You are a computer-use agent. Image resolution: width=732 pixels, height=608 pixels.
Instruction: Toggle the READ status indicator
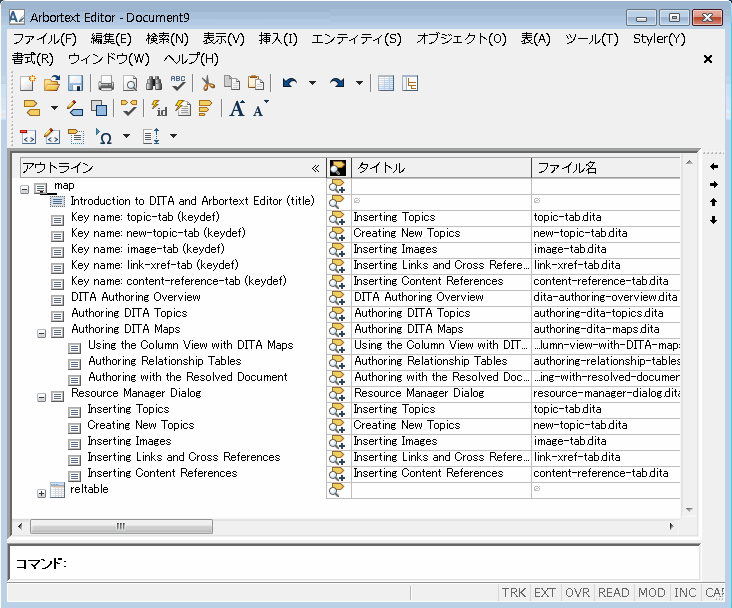point(613,593)
